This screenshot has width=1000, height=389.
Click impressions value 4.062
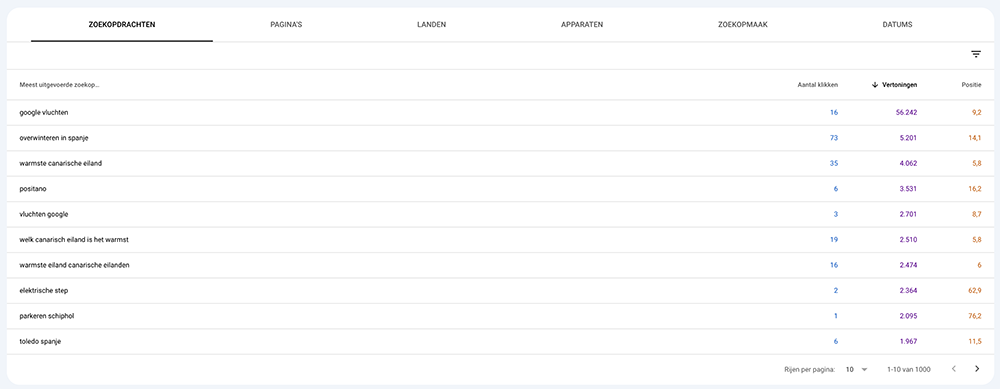pos(908,163)
